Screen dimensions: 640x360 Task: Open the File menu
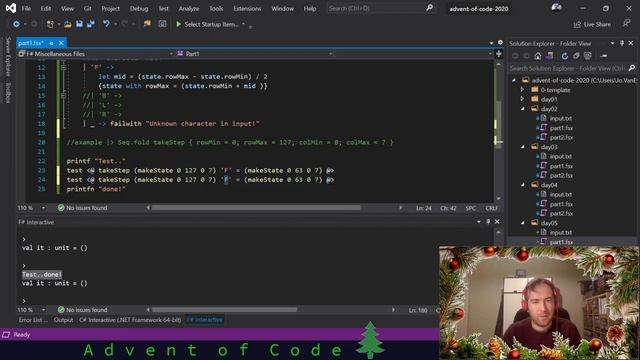click(26, 8)
